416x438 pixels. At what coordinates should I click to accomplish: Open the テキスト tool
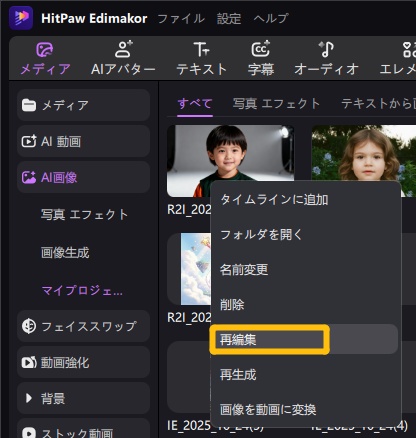pyautogui.click(x=201, y=58)
